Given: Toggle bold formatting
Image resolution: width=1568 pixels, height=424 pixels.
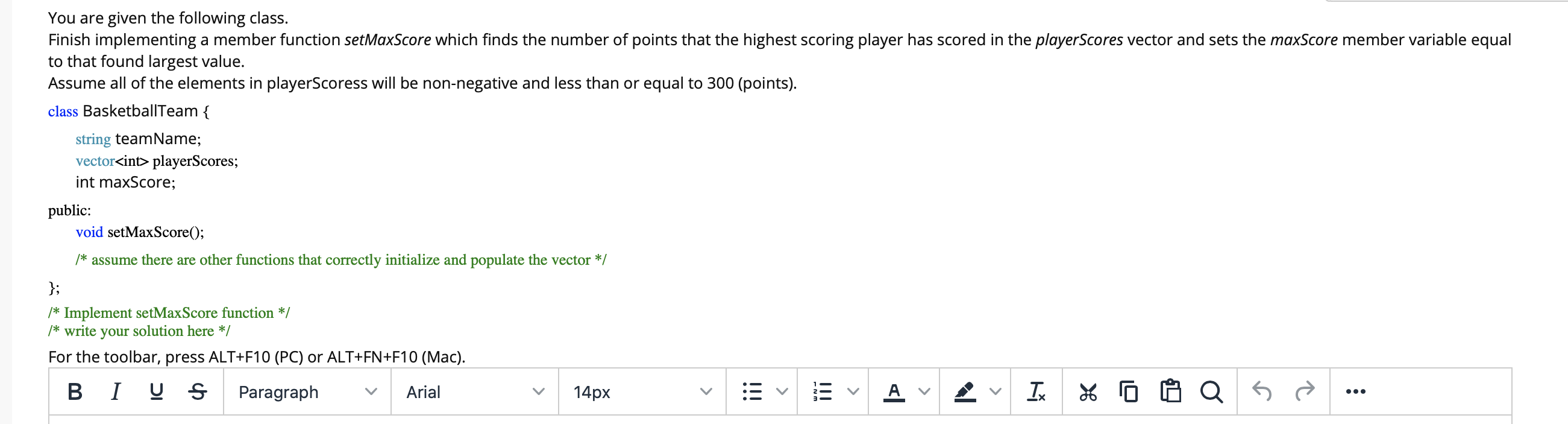Looking at the screenshot, I should [x=75, y=391].
